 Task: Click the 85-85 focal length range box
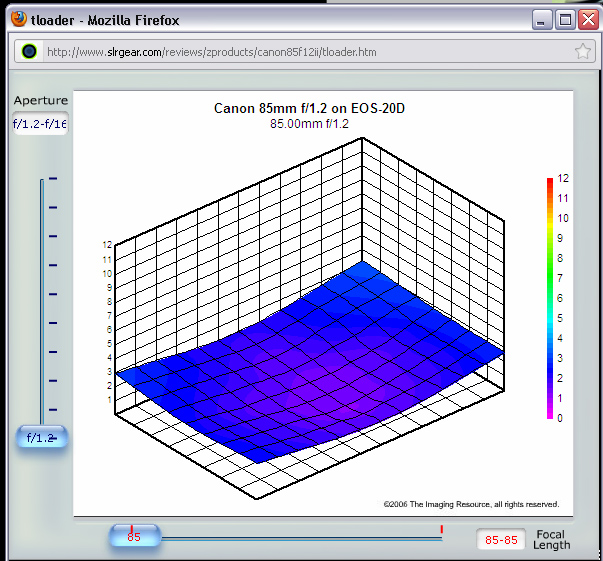point(501,540)
